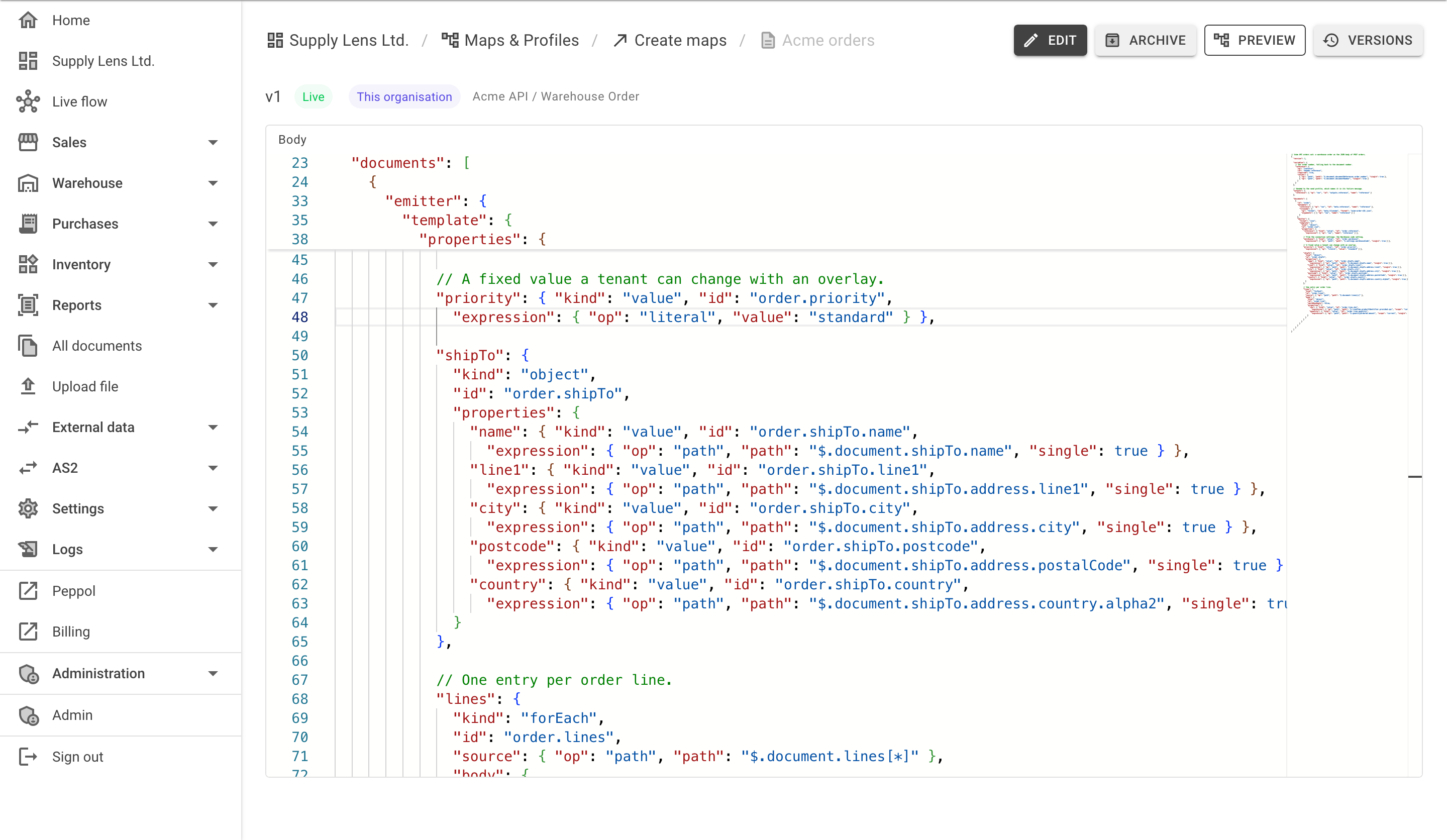Click the Sign out door icon
The height and width of the screenshot is (840, 1447).
pos(28,757)
